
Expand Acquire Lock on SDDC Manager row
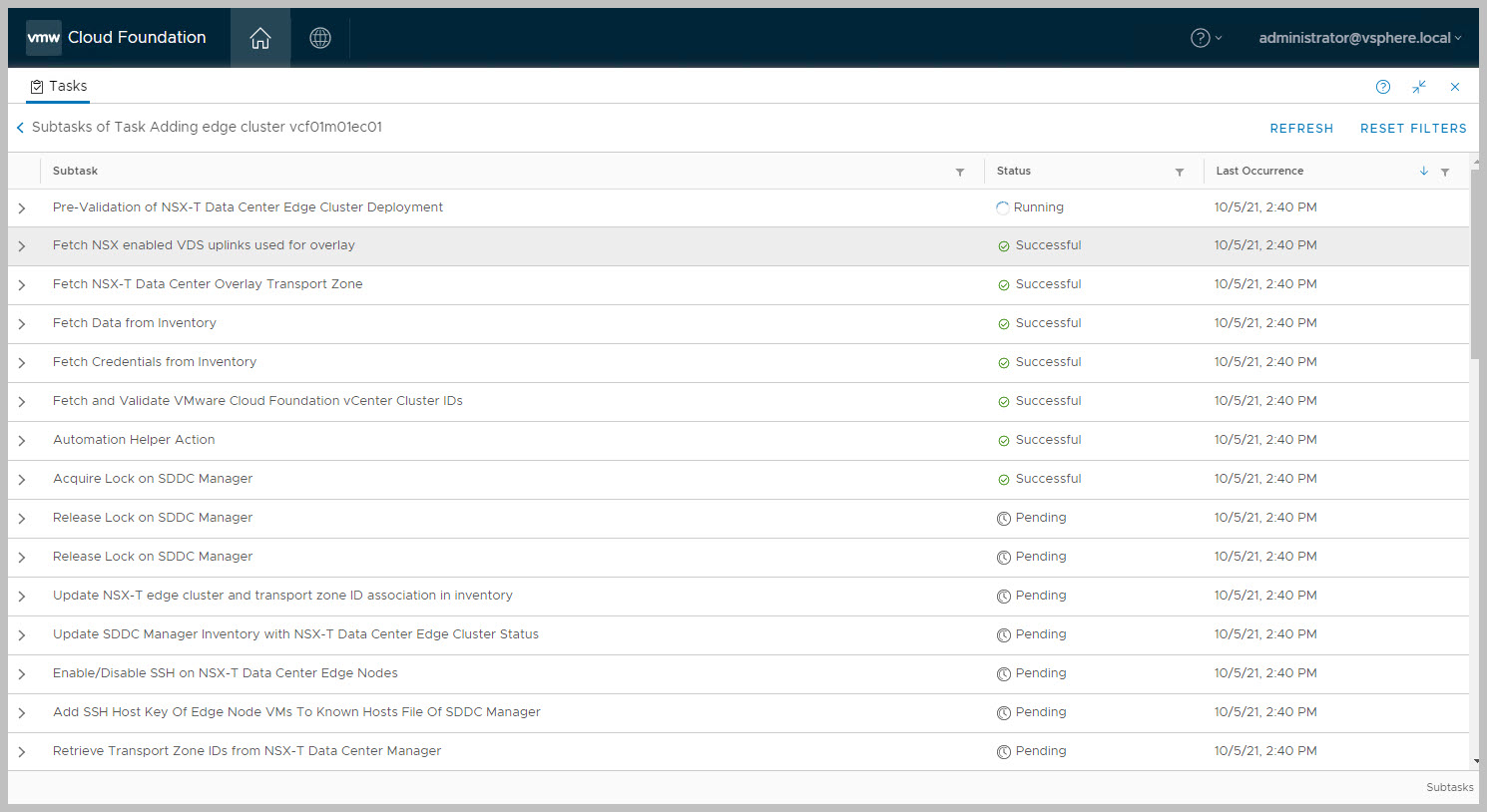coord(22,480)
